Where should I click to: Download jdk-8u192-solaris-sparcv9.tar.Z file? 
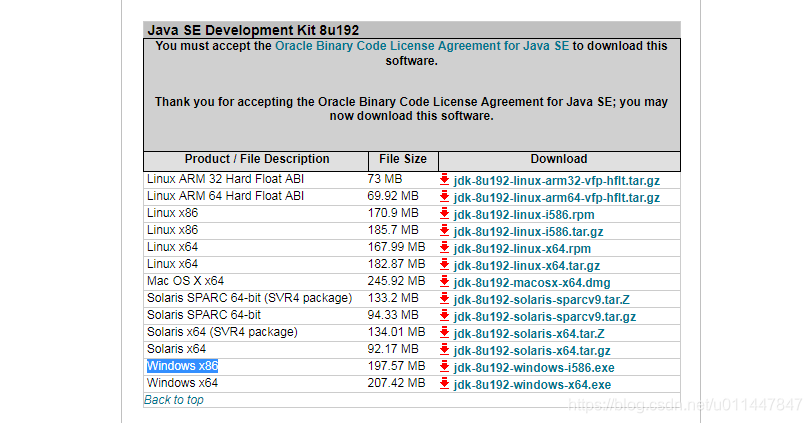pos(542,300)
